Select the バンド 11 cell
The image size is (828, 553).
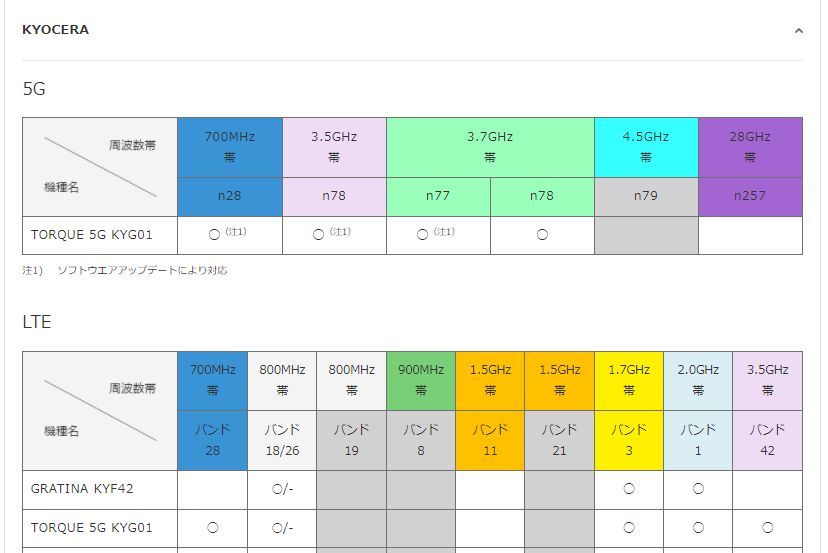pyautogui.click(x=490, y=440)
